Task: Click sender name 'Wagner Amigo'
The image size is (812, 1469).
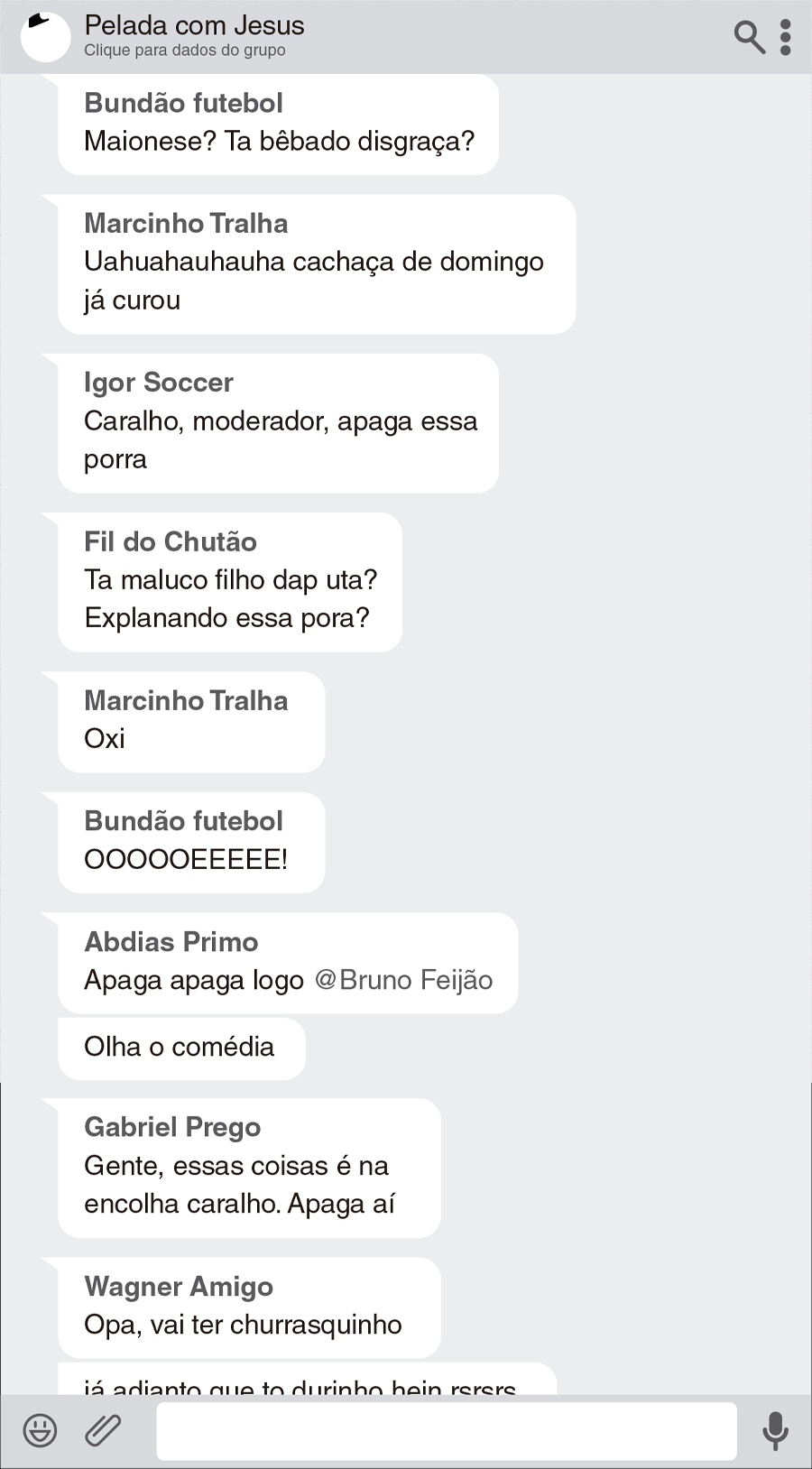Action: pos(179,1287)
